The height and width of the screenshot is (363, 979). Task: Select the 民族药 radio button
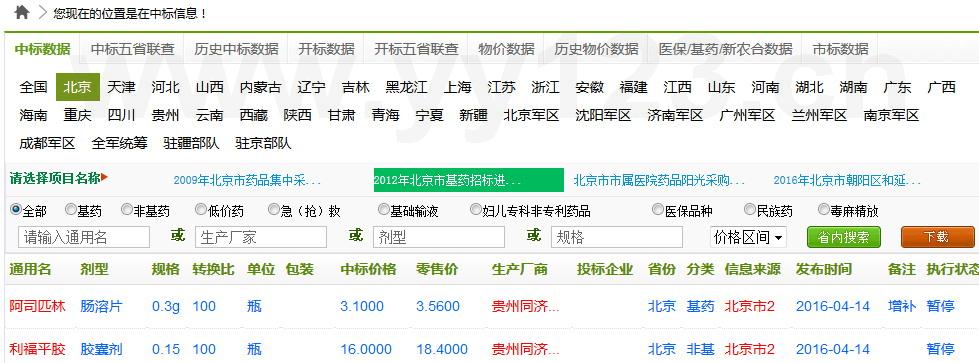pos(750,210)
